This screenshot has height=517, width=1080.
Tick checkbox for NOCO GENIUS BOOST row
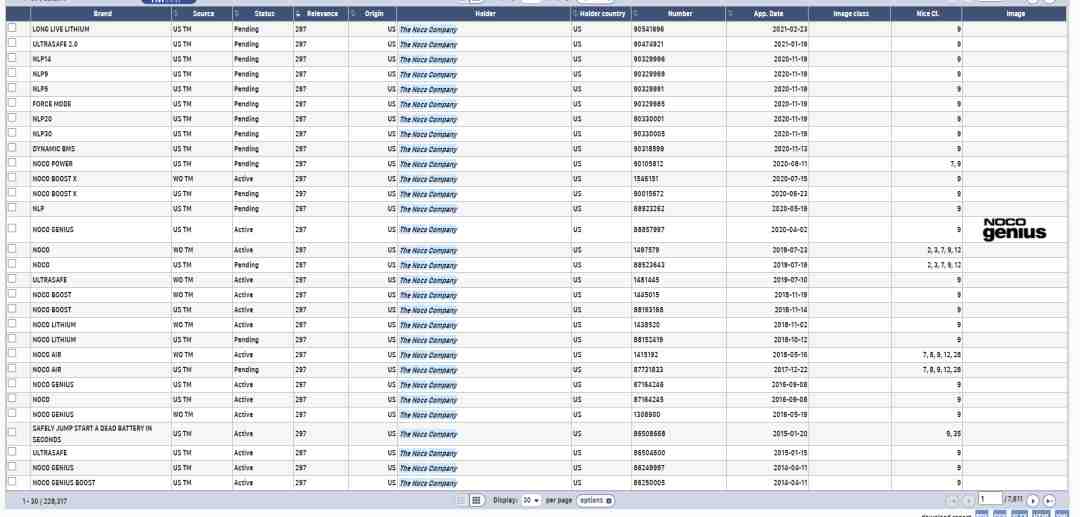(x=12, y=481)
